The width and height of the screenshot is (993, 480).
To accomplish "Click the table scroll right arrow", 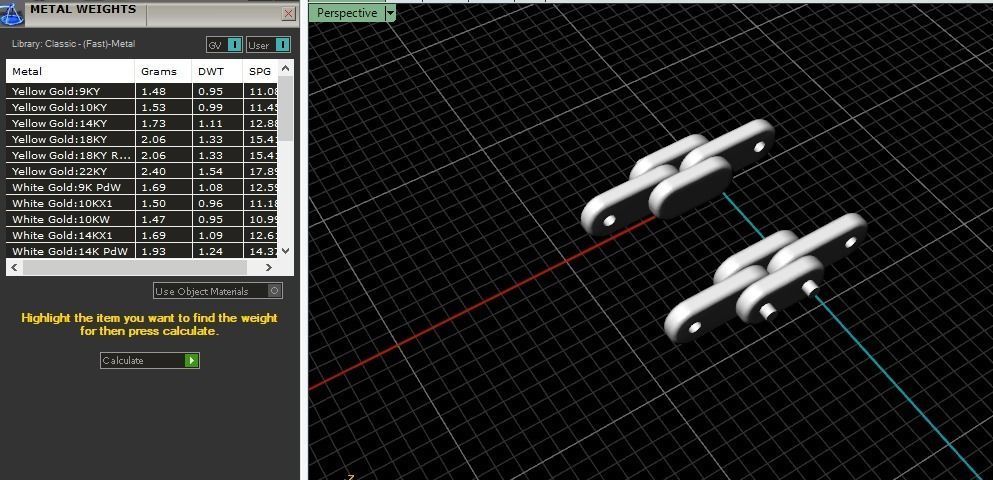I will coord(269,268).
